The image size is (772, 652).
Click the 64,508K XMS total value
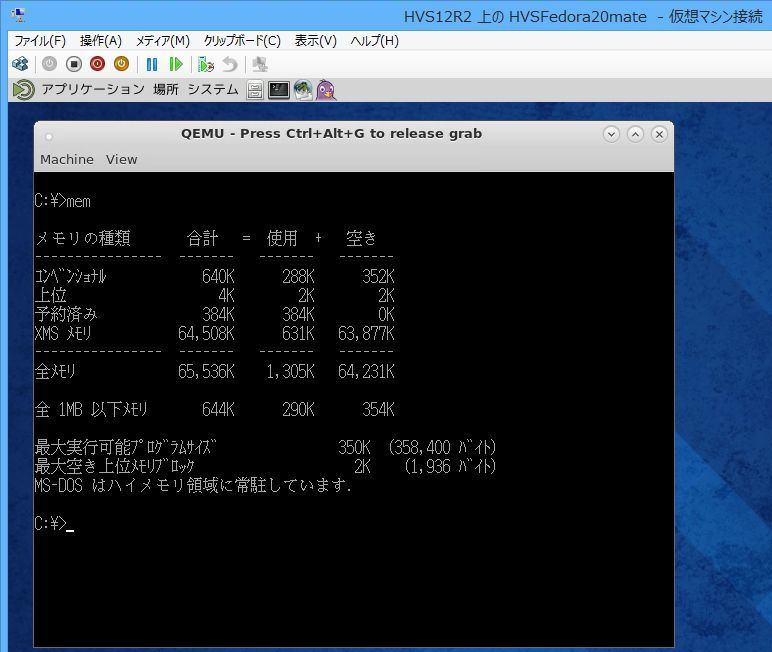tap(206, 333)
